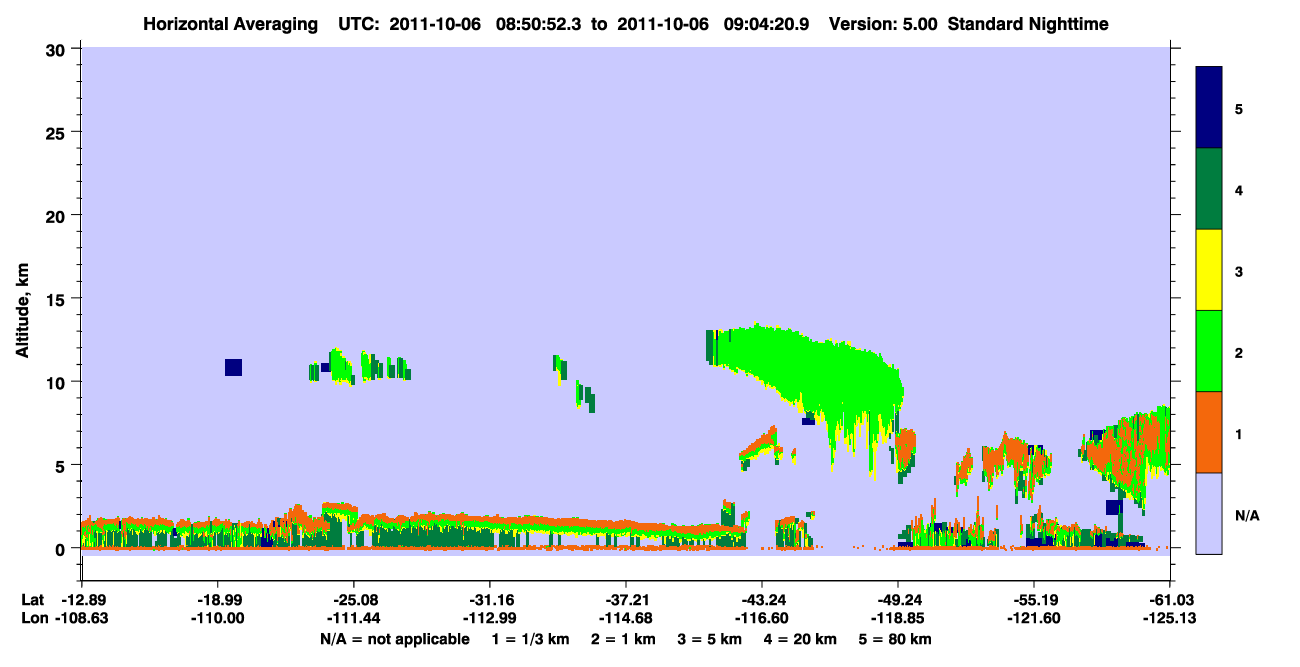This screenshot has width=1300, height=667.
Task: Click longitude value -111.44
Action: click(354, 619)
